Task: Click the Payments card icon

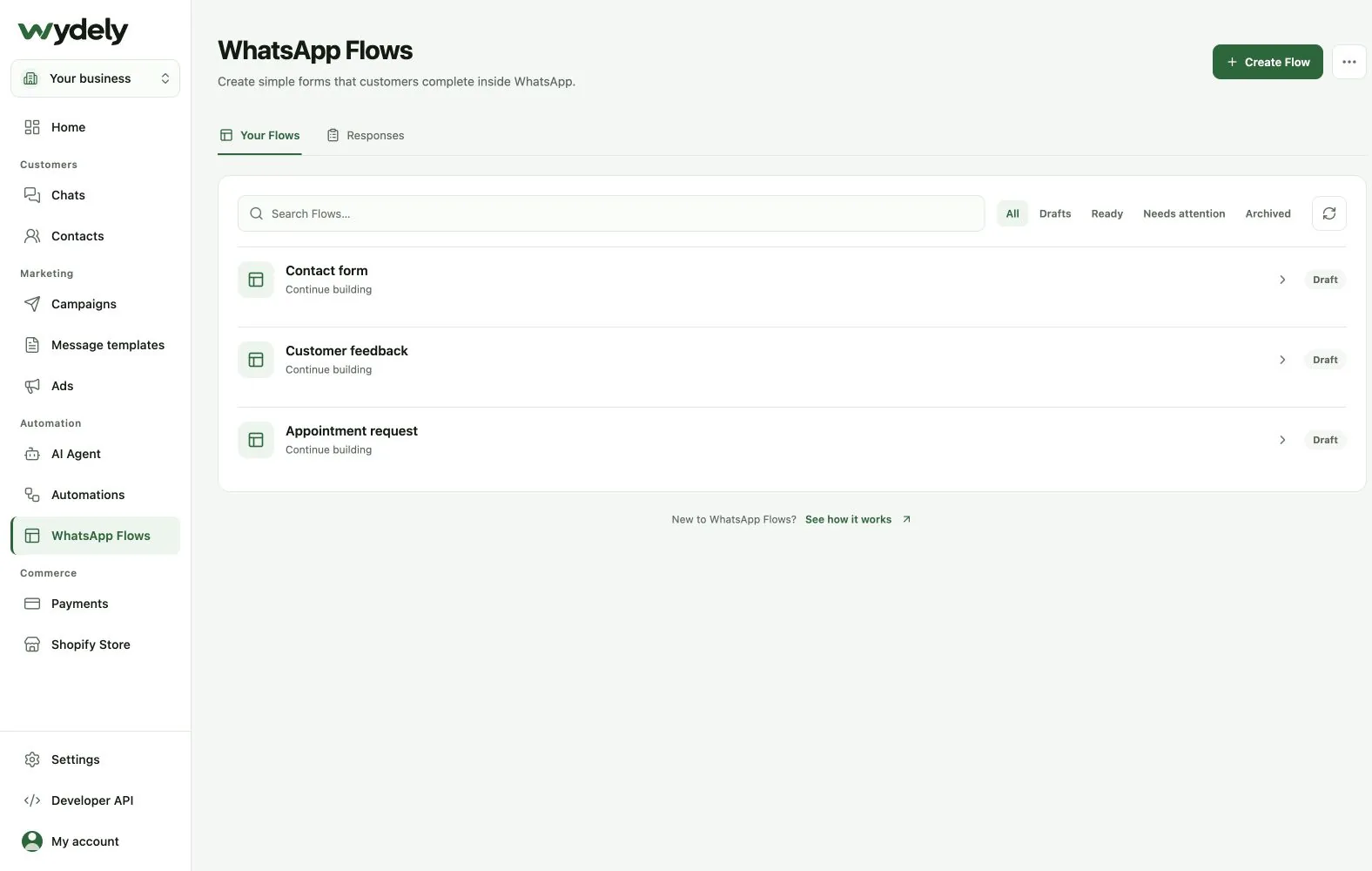Action: (32, 604)
